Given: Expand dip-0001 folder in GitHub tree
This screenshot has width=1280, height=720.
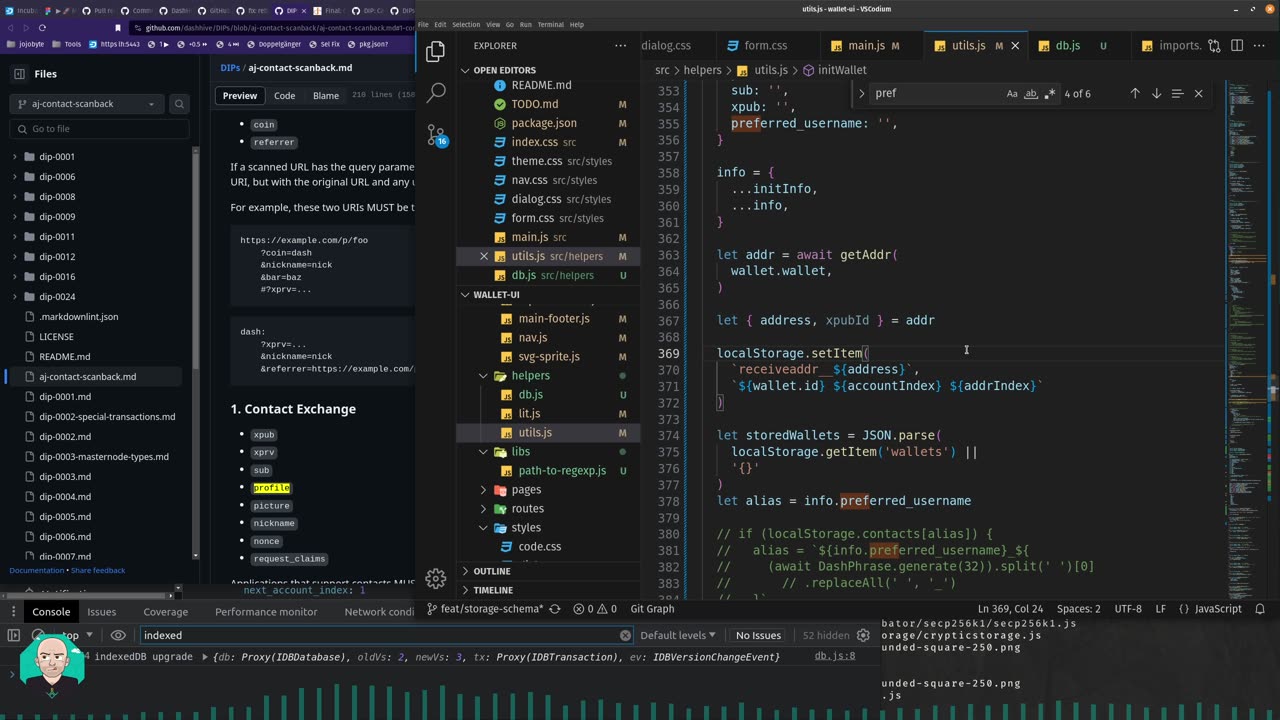Looking at the screenshot, I should [x=15, y=157].
